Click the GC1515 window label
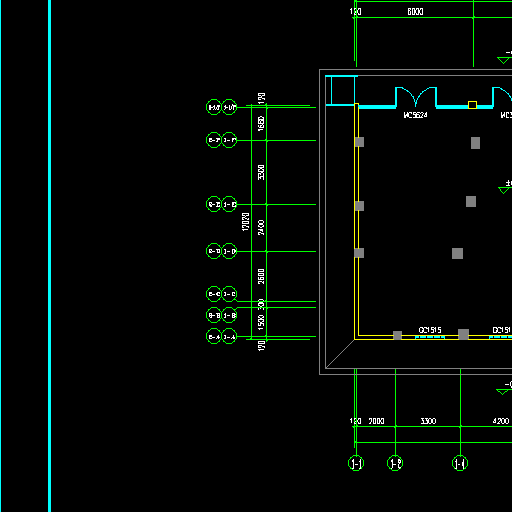The width and height of the screenshot is (512, 512). coord(430,330)
